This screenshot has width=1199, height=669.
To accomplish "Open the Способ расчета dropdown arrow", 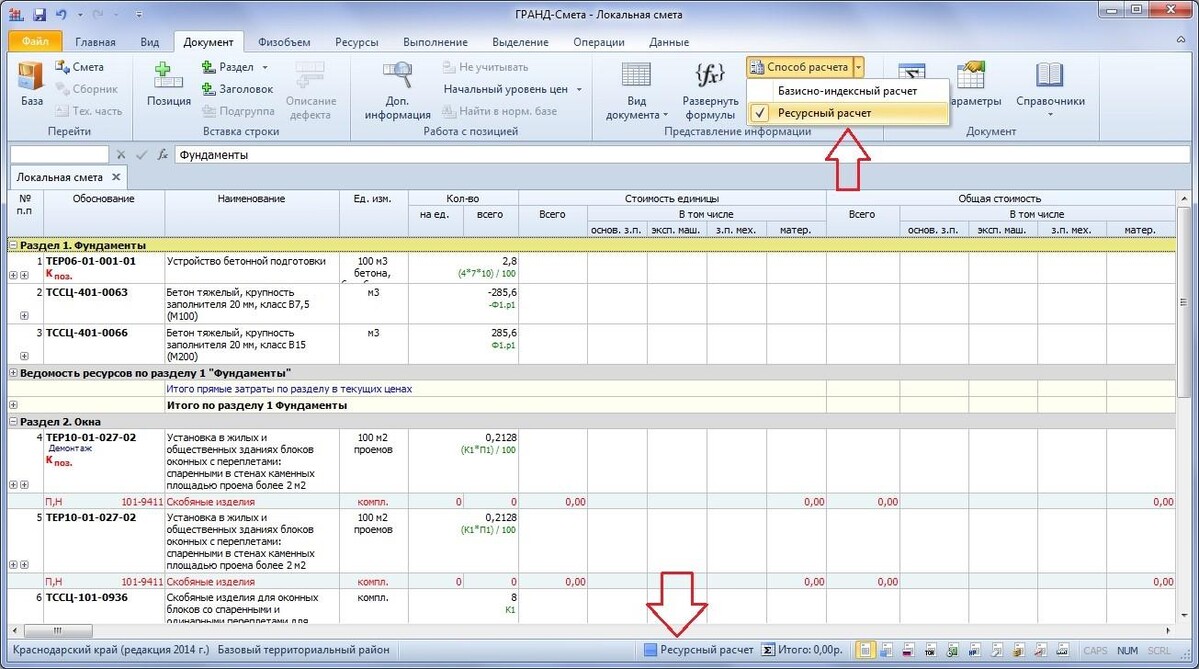I will click(859, 67).
